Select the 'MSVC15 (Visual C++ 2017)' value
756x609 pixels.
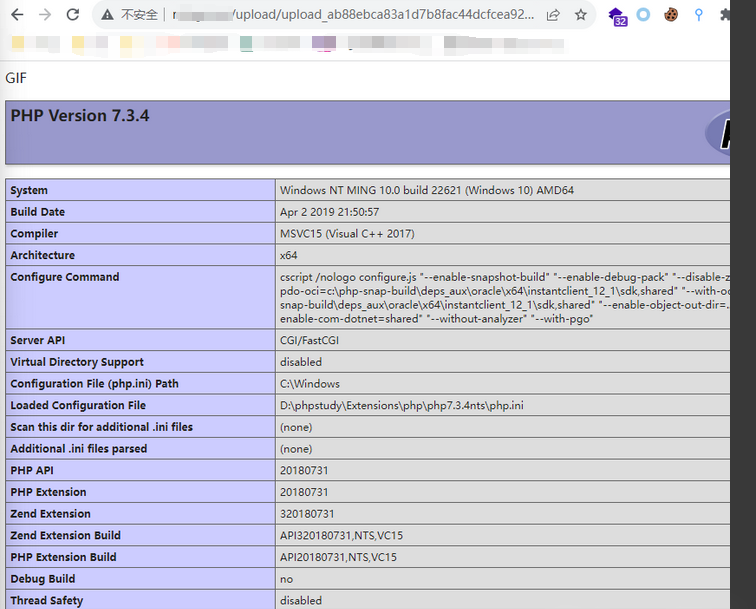[347, 234]
